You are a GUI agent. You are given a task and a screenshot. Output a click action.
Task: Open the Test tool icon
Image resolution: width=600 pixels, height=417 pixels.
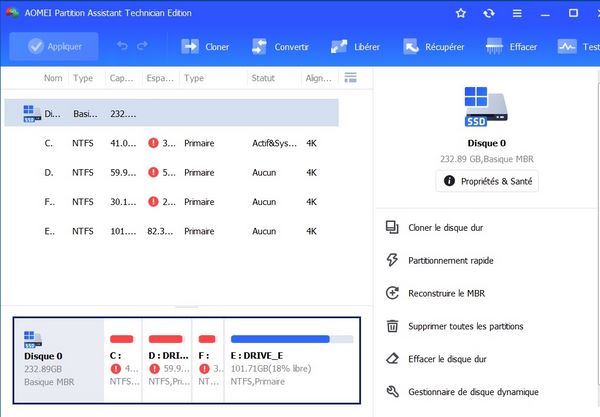click(567, 47)
